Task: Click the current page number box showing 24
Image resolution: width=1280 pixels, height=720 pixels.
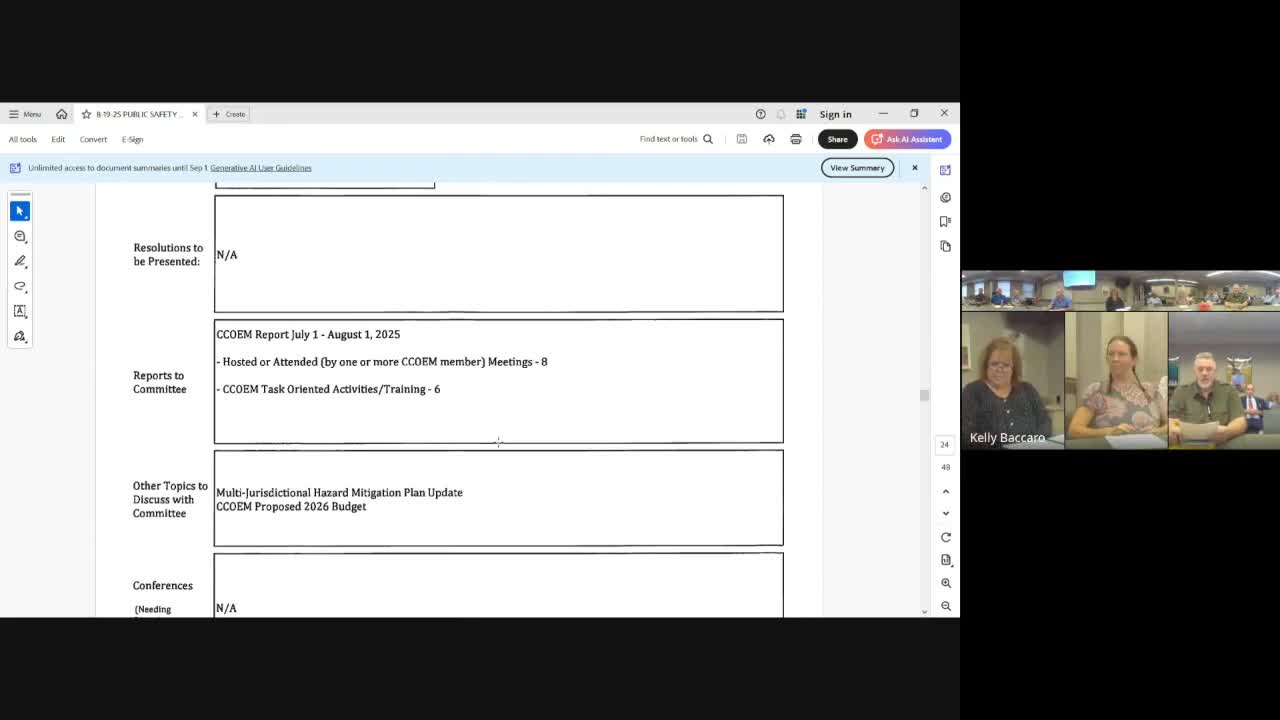Action: point(944,445)
